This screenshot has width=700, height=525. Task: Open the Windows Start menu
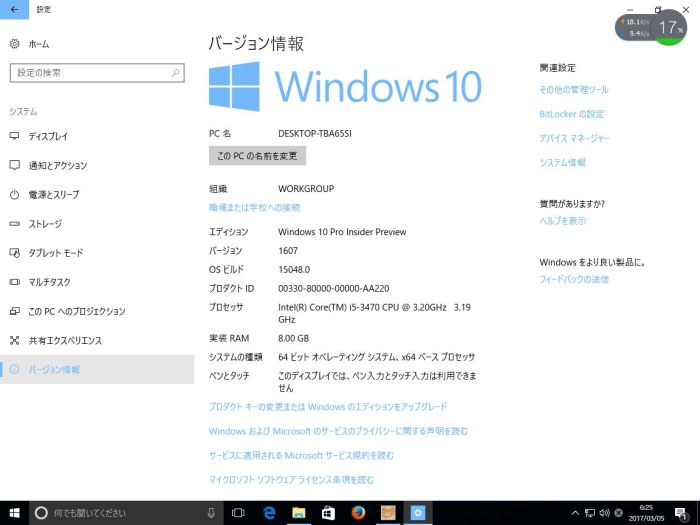pos(14,513)
